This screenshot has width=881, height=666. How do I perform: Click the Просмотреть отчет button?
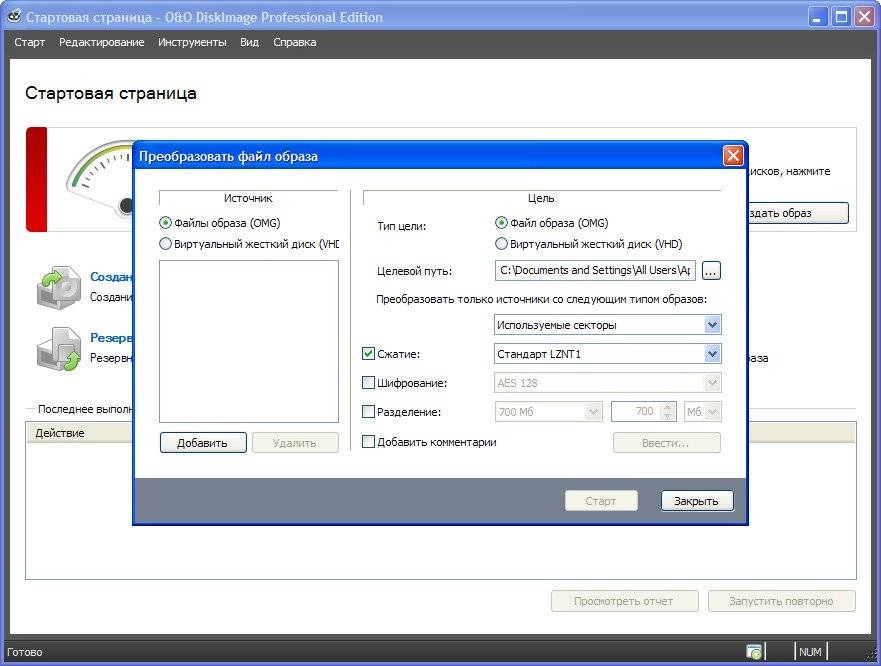click(624, 601)
